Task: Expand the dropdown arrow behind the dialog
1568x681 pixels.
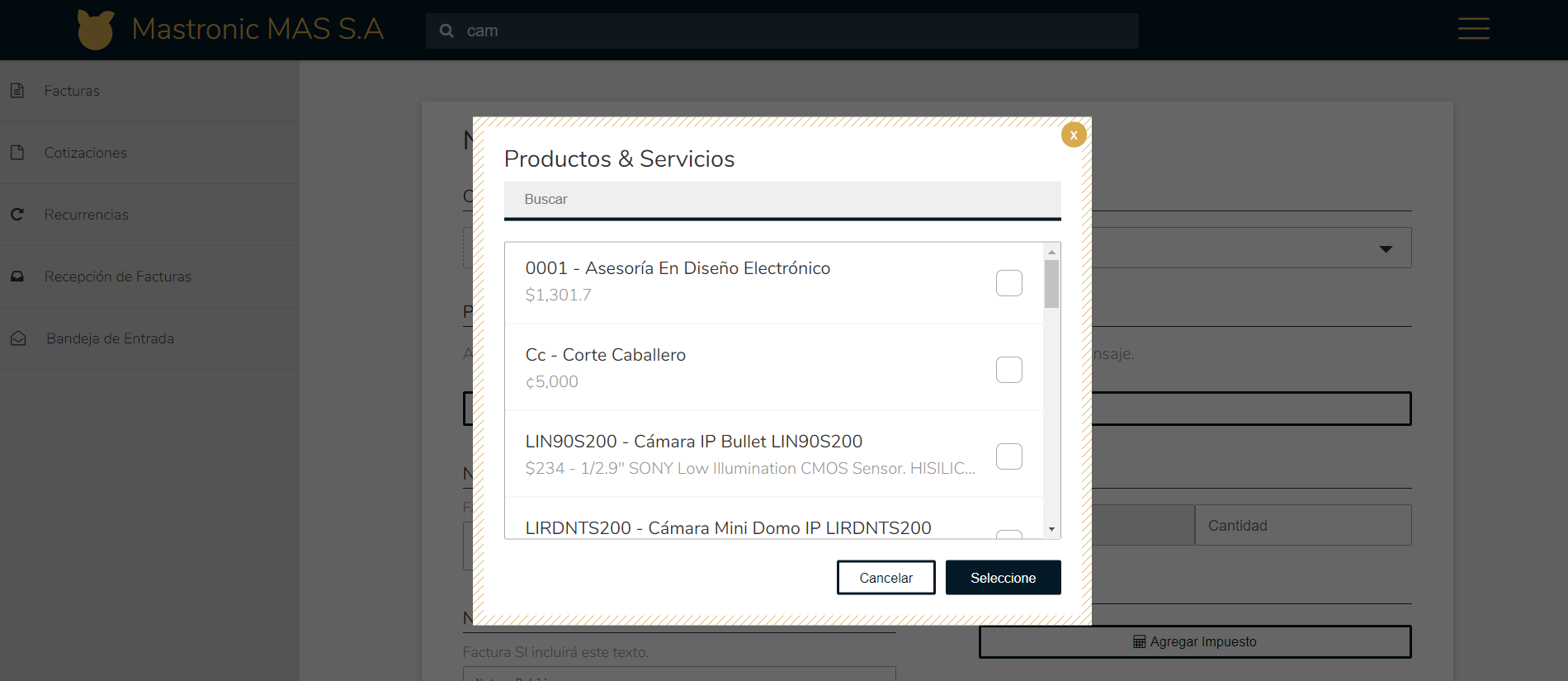Action: (x=1386, y=248)
